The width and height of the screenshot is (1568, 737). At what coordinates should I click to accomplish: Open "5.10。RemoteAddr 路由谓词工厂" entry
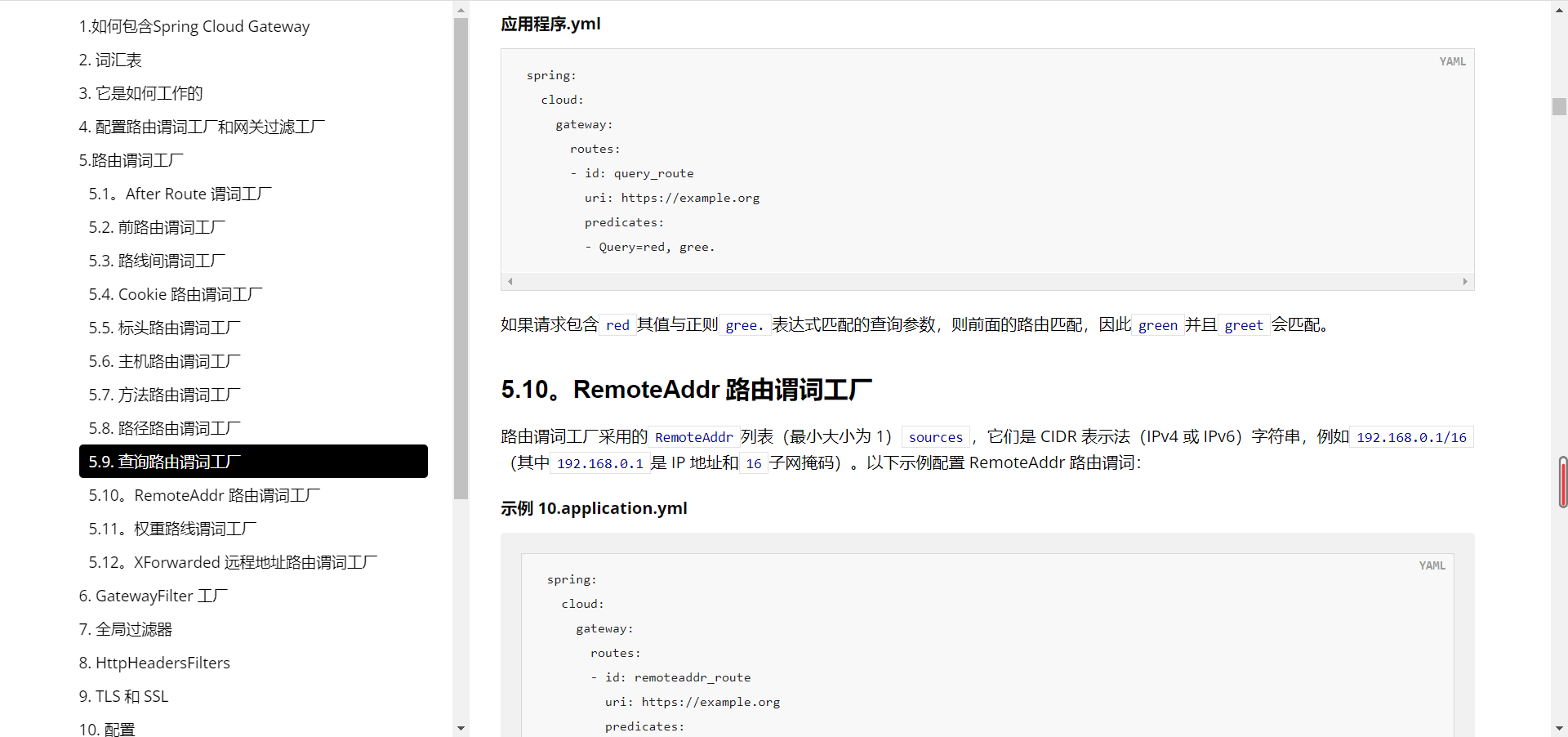[204, 494]
